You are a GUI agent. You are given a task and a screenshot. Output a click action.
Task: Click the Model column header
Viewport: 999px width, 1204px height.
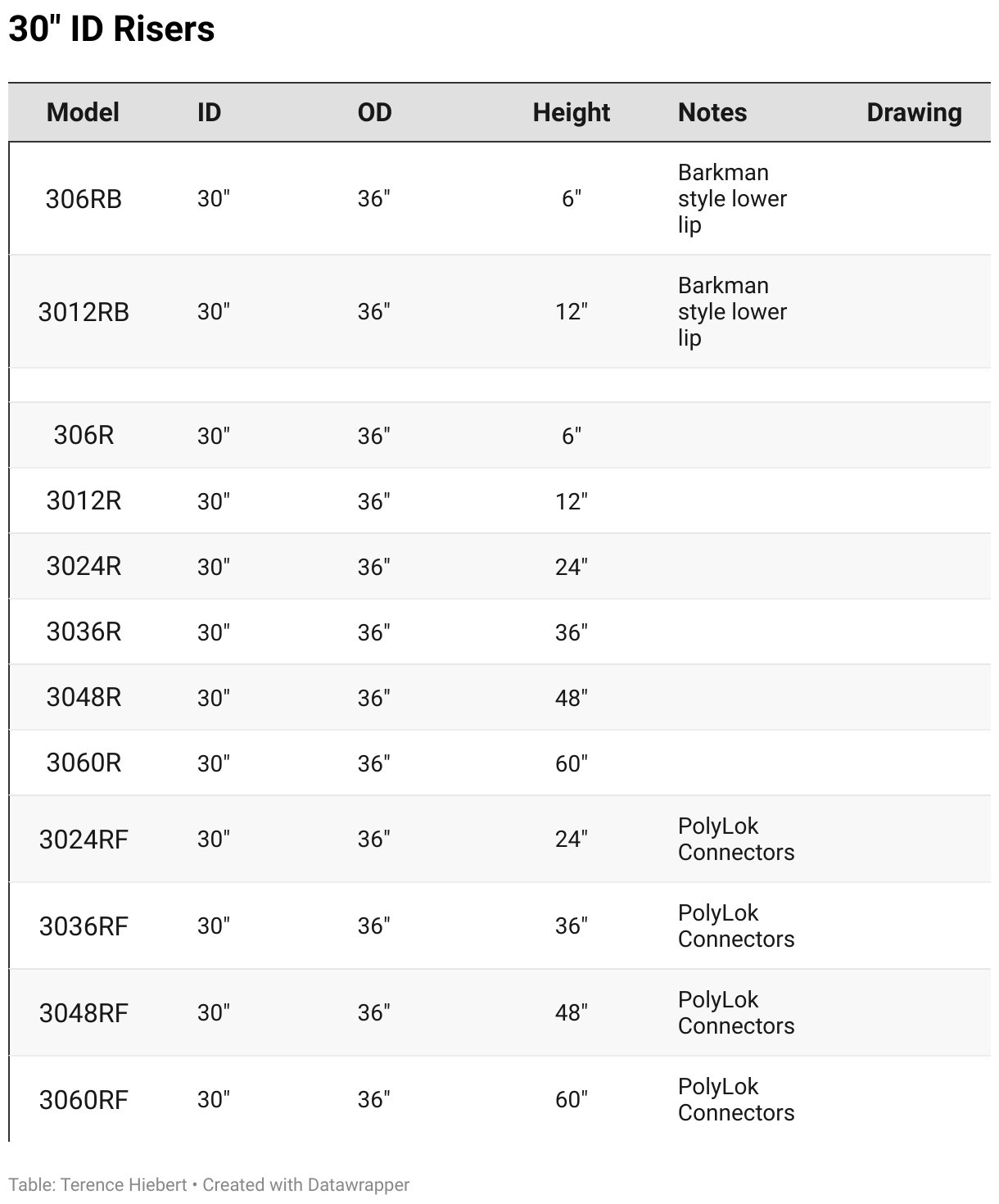(83, 112)
